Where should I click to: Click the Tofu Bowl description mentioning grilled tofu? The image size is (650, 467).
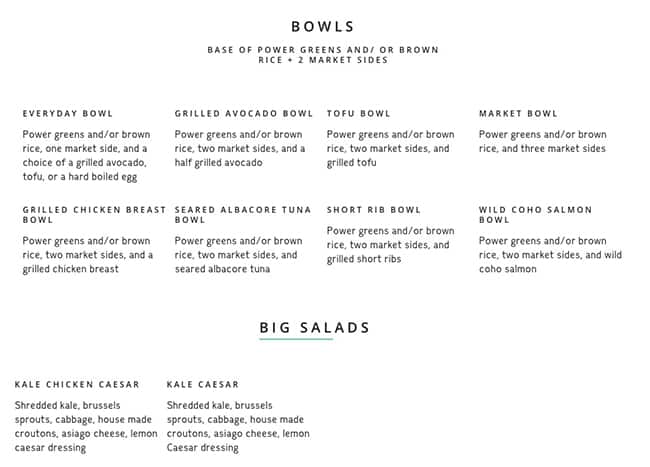(x=390, y=149)
